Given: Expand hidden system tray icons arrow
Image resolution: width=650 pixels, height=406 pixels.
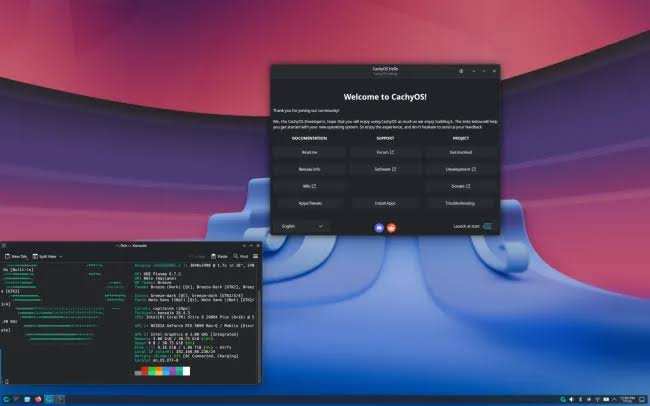Looking at the screenshot, I should 614,399.
